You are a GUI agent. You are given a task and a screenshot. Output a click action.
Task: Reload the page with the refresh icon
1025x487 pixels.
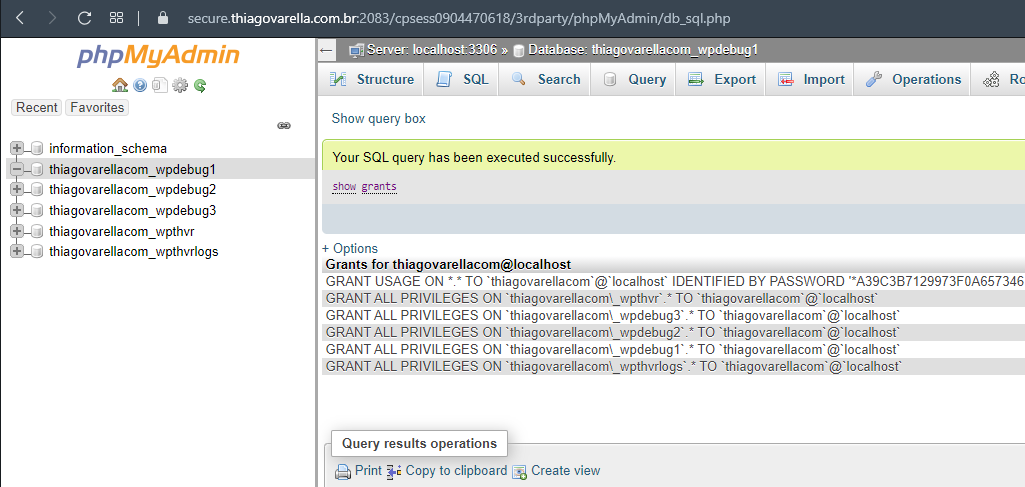click(x=84, y=18)
